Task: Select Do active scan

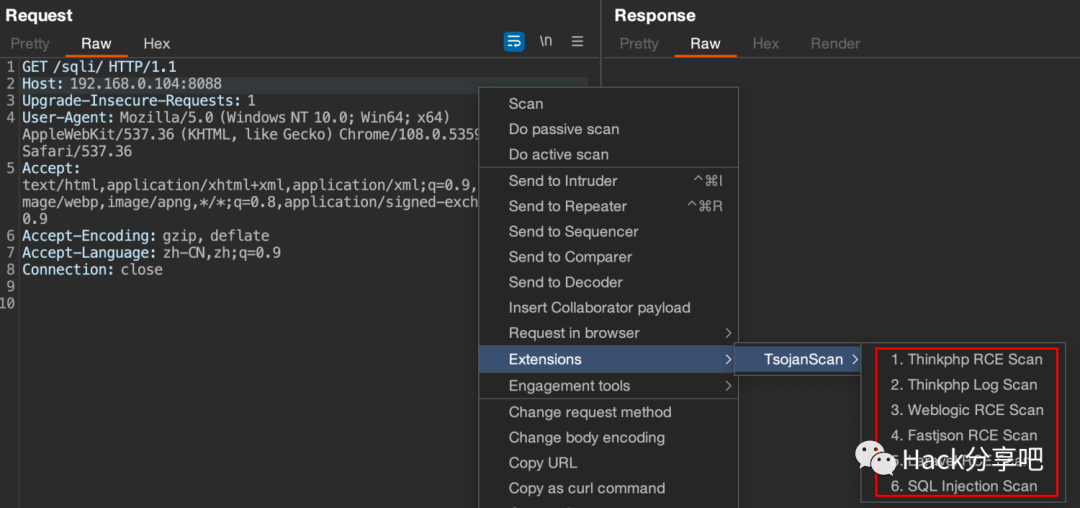Action: [558, 155]
